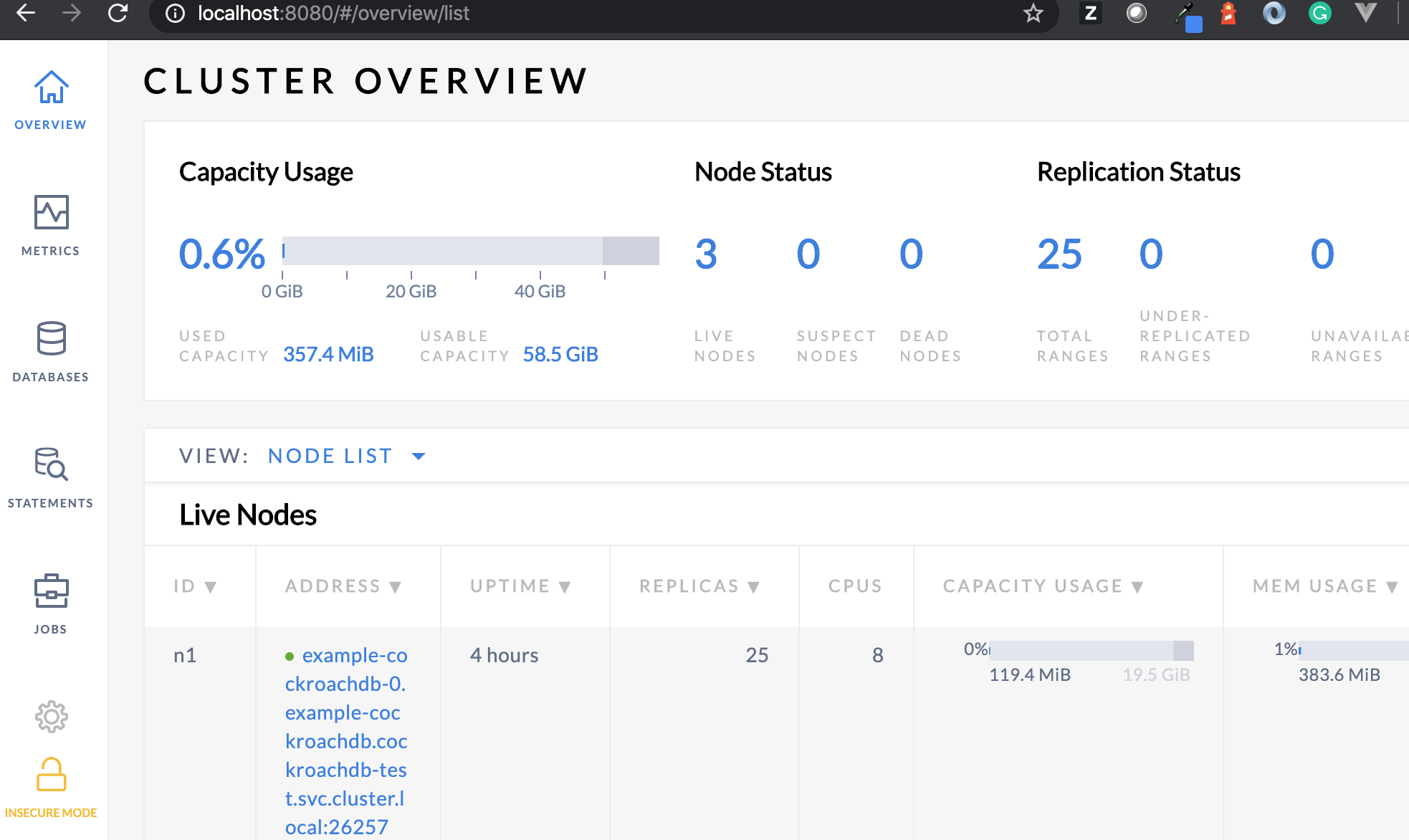The image size is (1409, 840).
Task: Click the 357.4 MiB used capacity value
Action: 328,354
